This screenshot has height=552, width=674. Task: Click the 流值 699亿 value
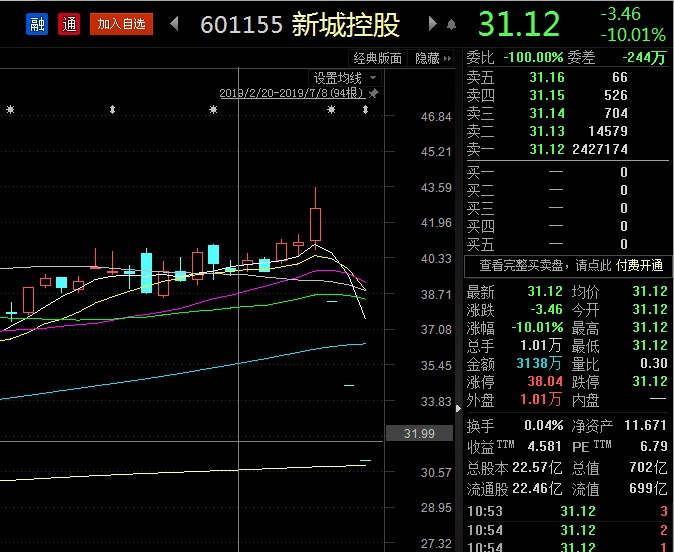pyautogui.click(x=648, y=488)
